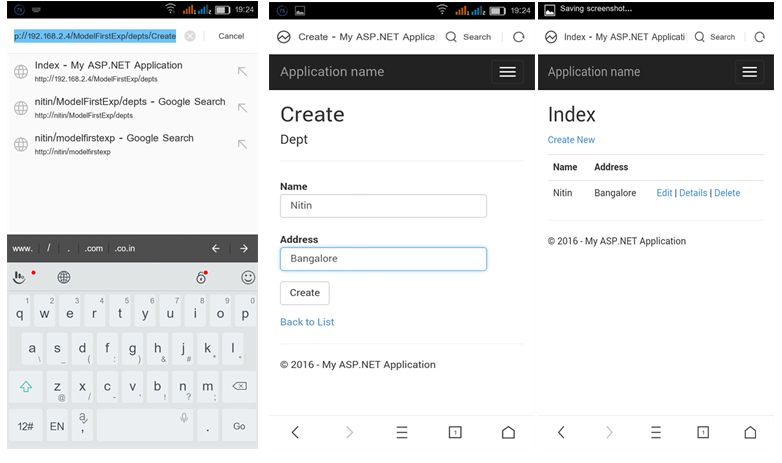Open the tabs counter icon under the Index page

(703, 432)
